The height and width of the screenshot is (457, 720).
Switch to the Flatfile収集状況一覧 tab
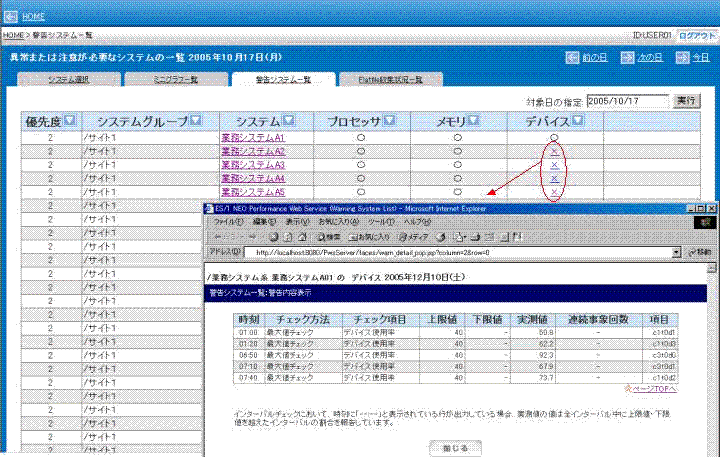391,79
